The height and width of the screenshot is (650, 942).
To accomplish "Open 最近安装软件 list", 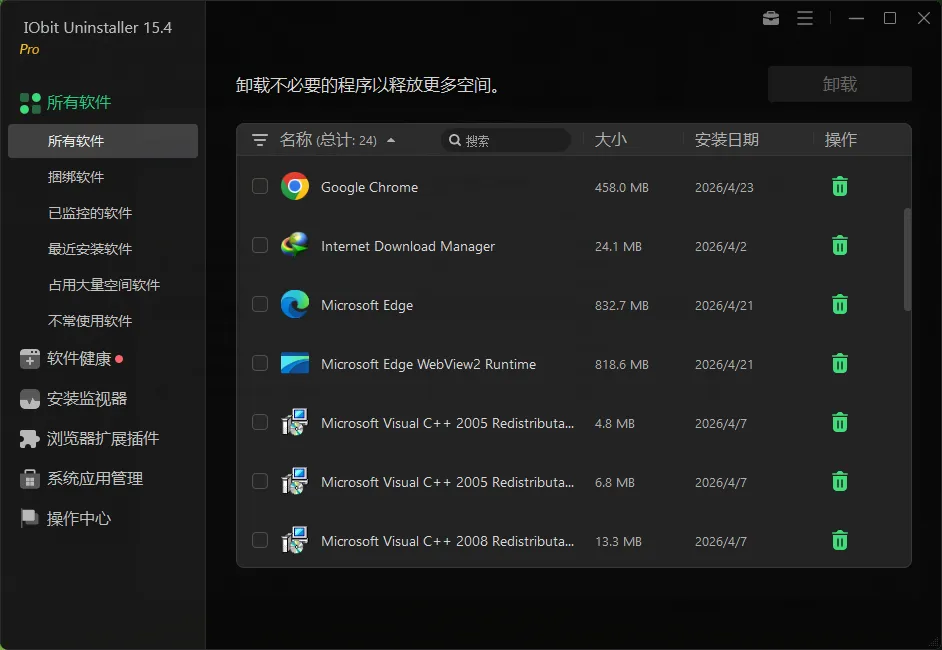I will 90,249.
